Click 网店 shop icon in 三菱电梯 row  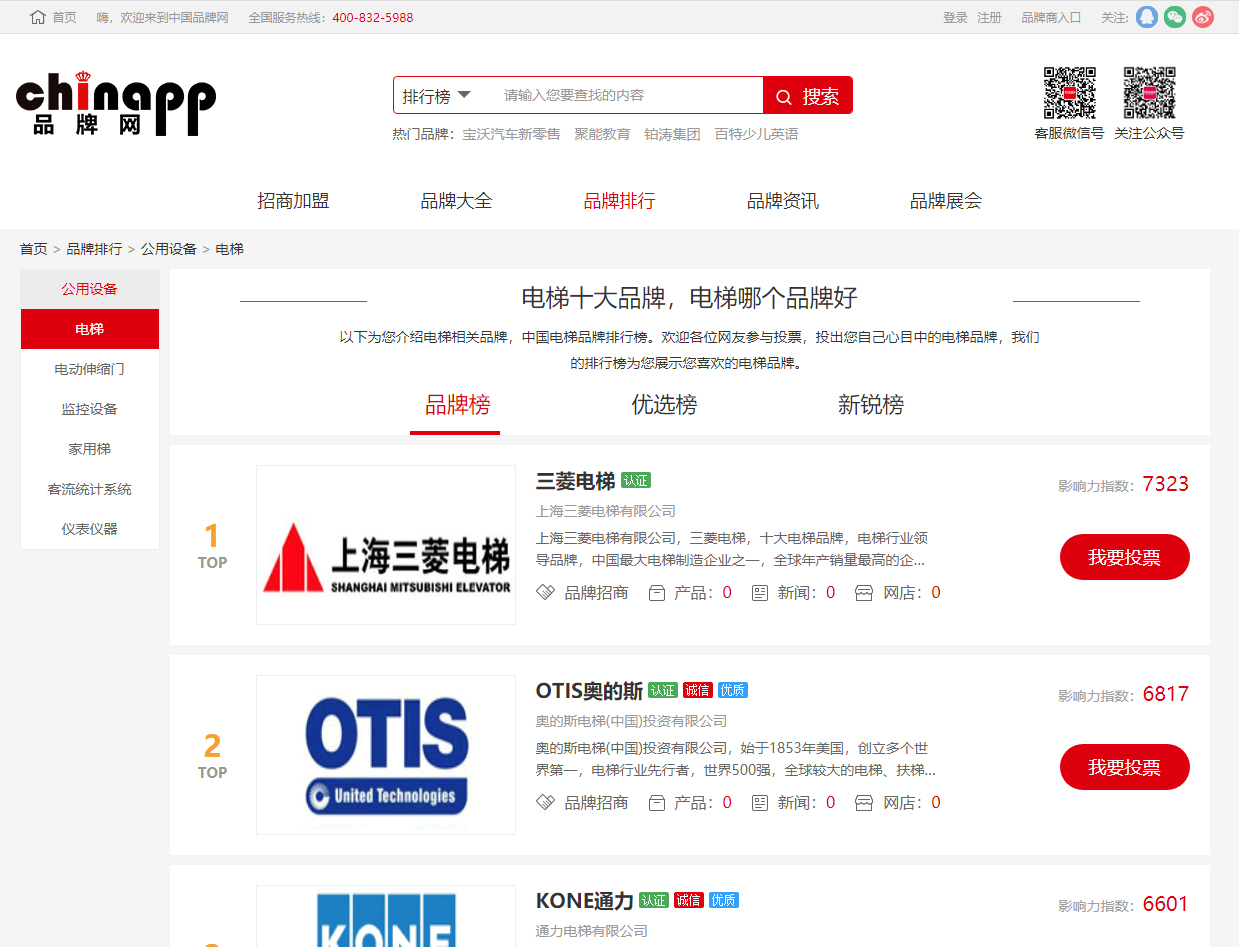tap(864, 593)
